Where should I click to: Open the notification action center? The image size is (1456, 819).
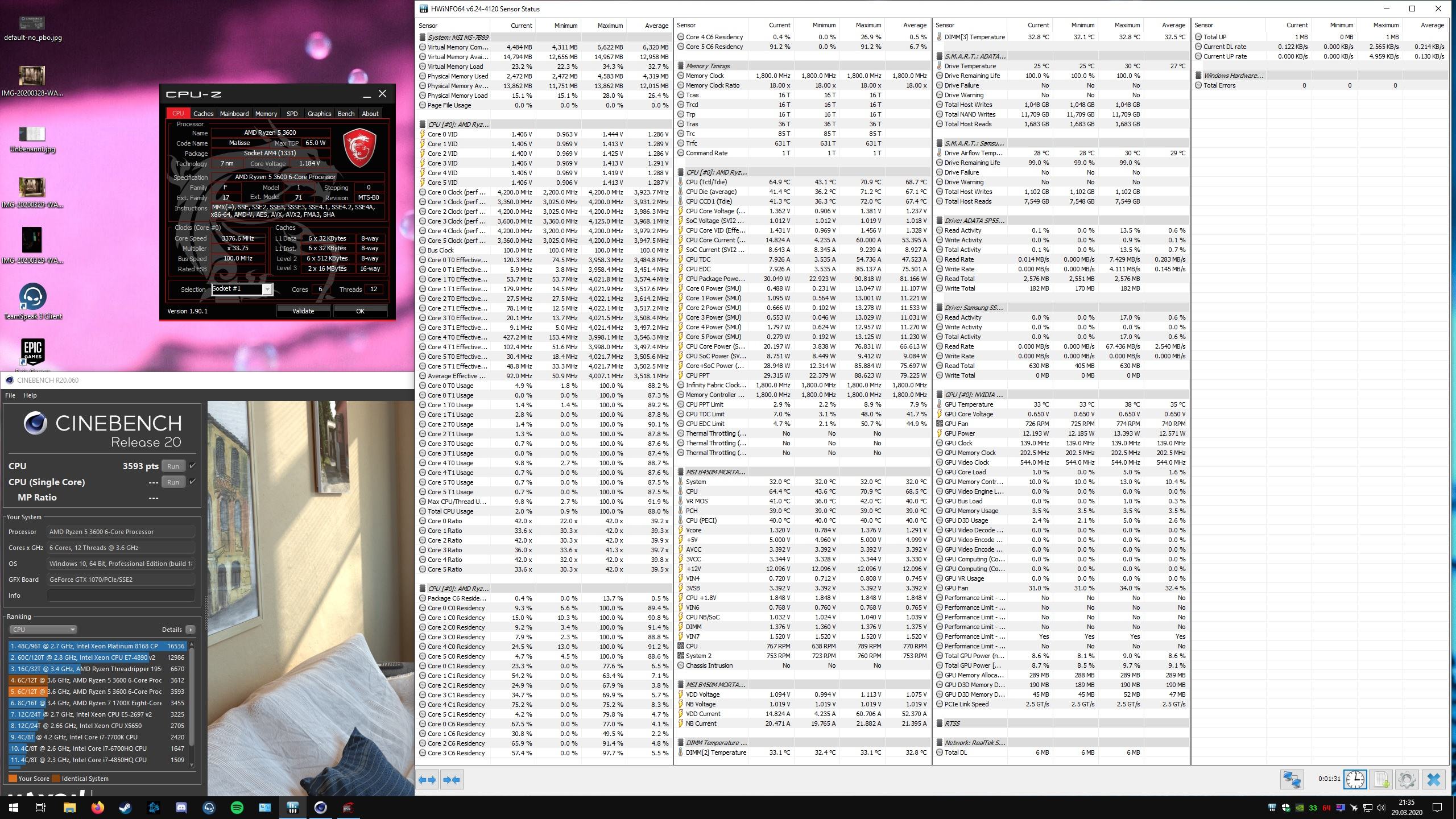point(1437,808)
